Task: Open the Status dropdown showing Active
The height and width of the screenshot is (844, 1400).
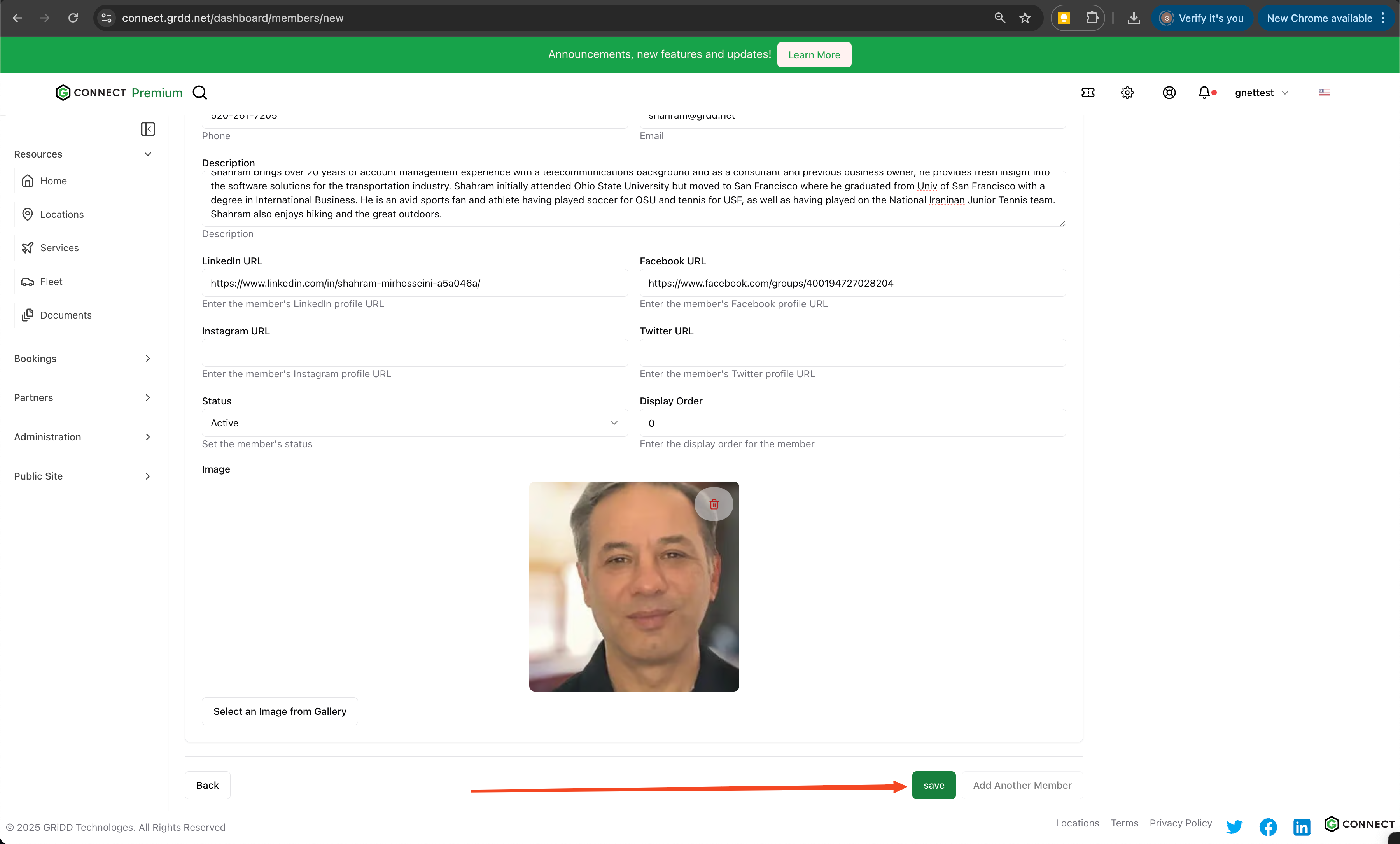Action: coord(414,423)
